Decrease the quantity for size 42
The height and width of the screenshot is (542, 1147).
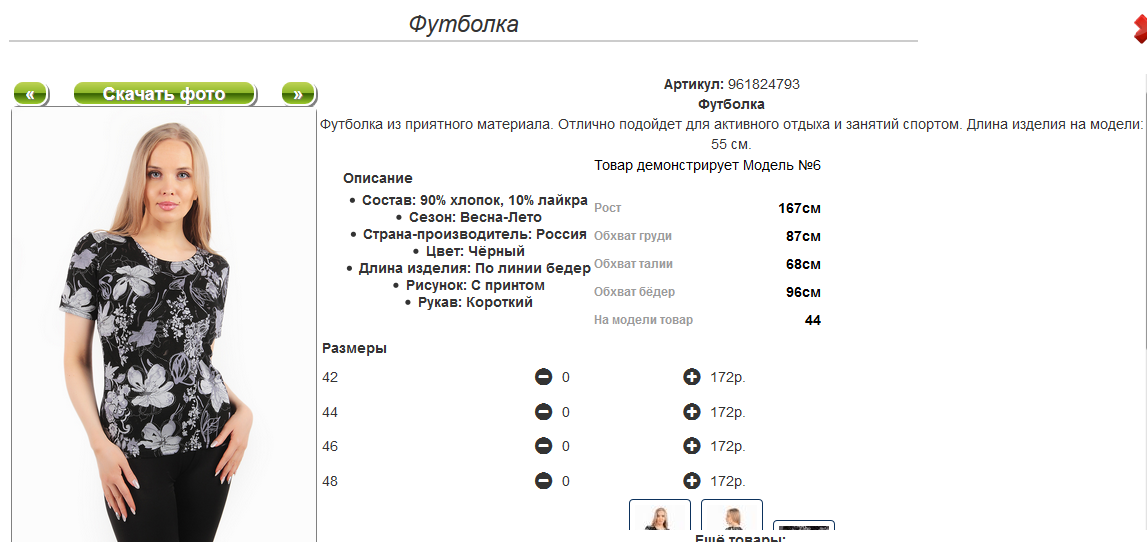pyautogui.click(x=544, y=377)
